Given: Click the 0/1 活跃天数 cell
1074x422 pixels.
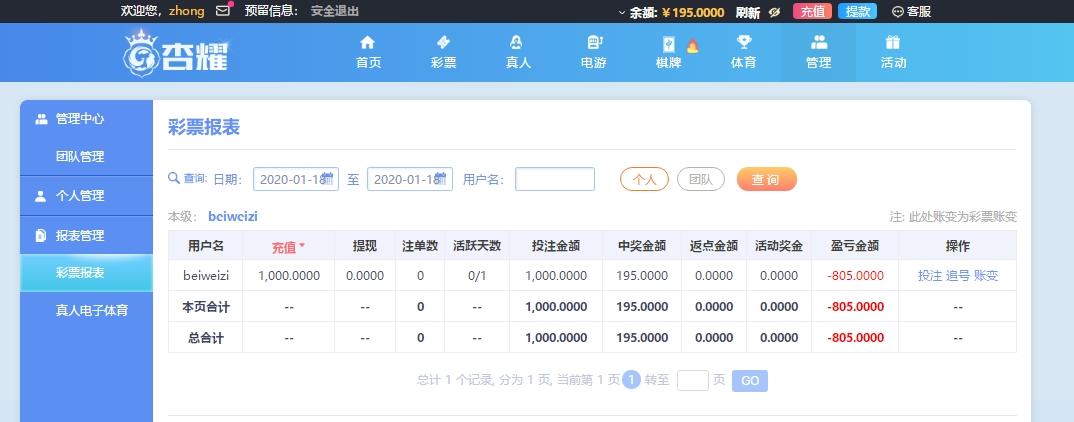Looking at the screenshot, I should 477,275.
